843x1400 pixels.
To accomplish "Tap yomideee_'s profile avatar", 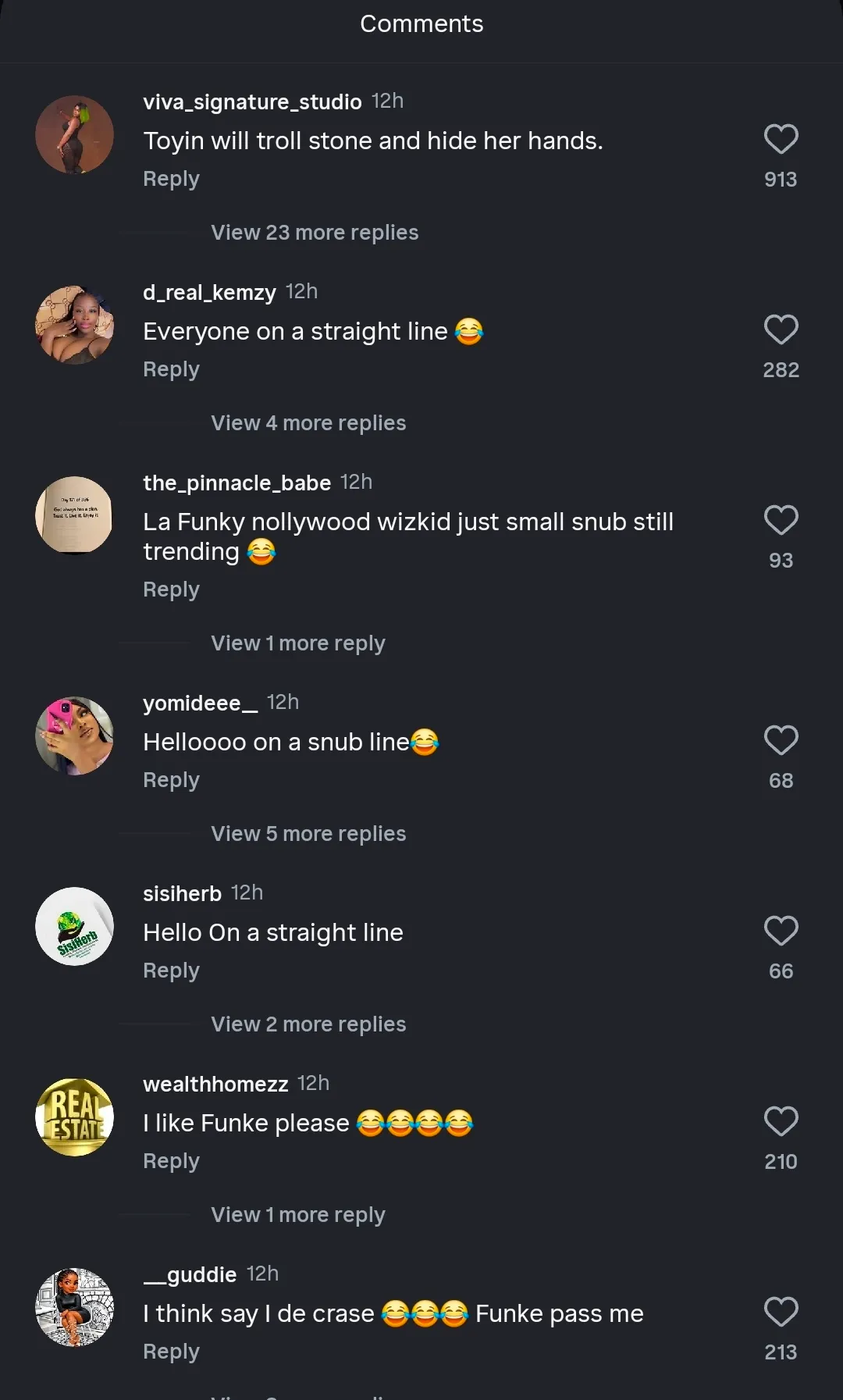I will 74,736.
